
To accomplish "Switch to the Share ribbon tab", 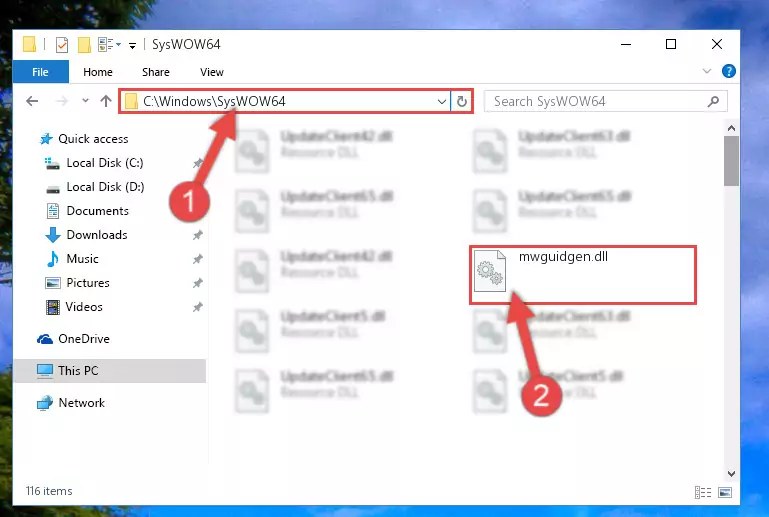I will pyautogui.click(x=156, y=72).
